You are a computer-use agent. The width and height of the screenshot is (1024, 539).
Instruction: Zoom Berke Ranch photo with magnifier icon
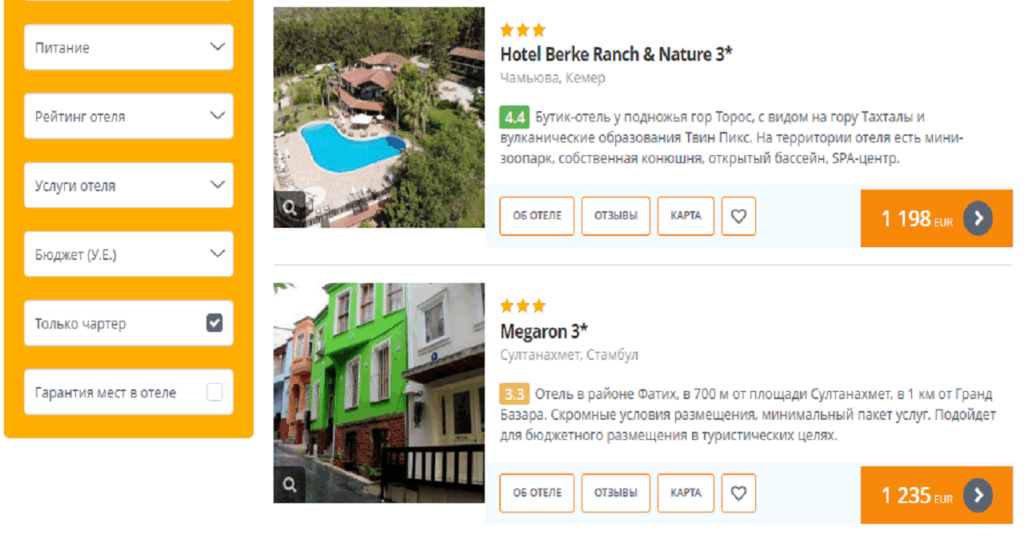(x=289, y=208)
